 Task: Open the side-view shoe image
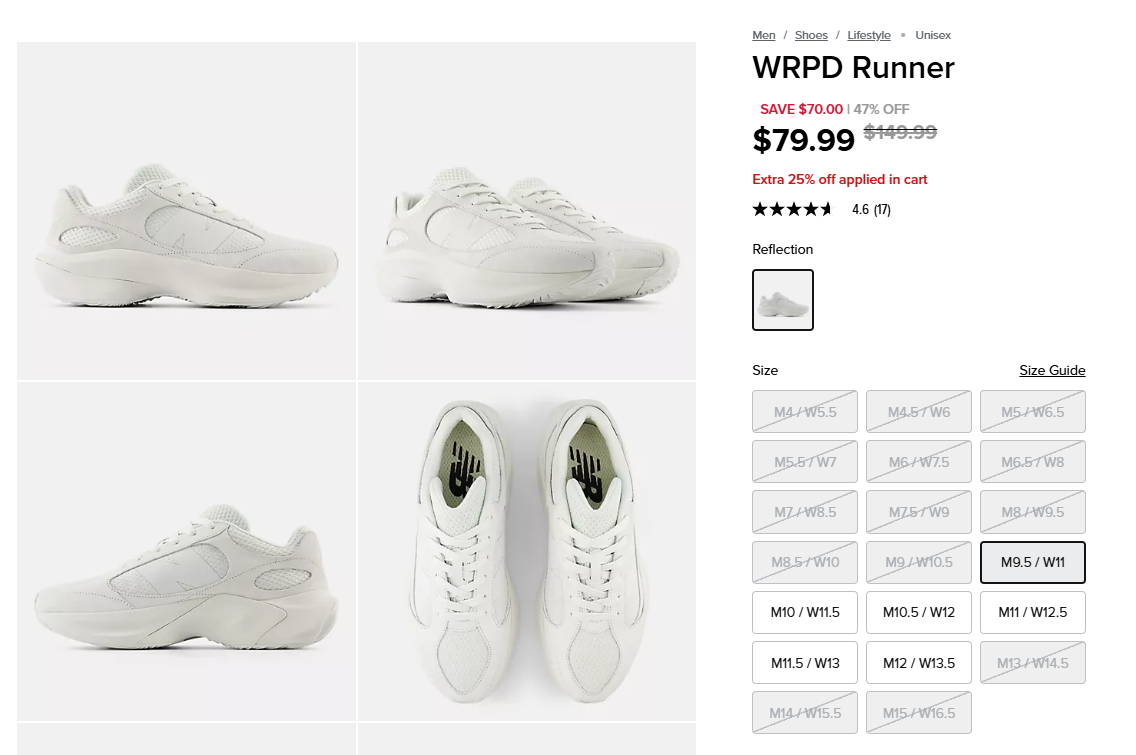point(187,211)
